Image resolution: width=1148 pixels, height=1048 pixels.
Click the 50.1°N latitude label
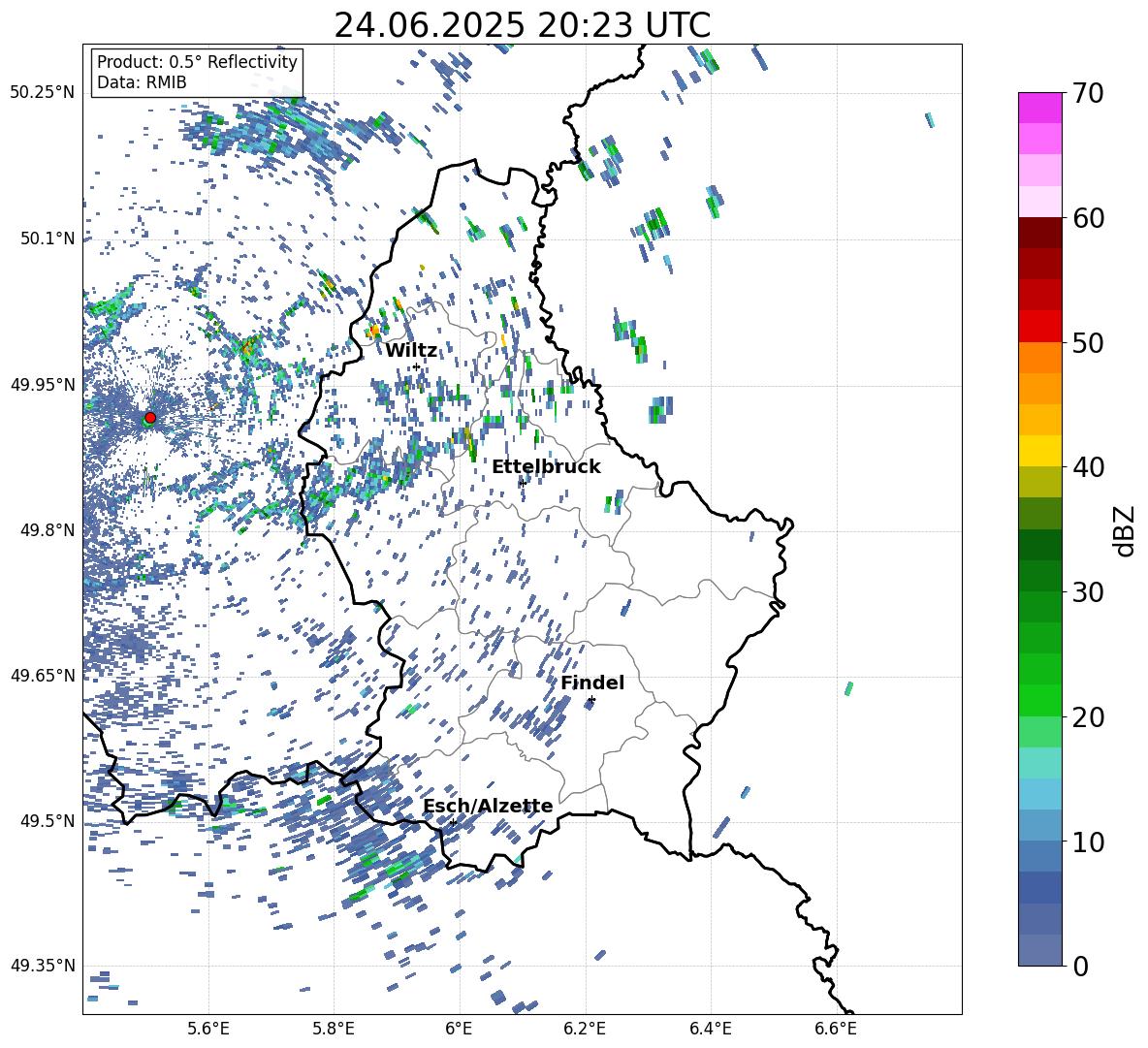pos(48,238)
